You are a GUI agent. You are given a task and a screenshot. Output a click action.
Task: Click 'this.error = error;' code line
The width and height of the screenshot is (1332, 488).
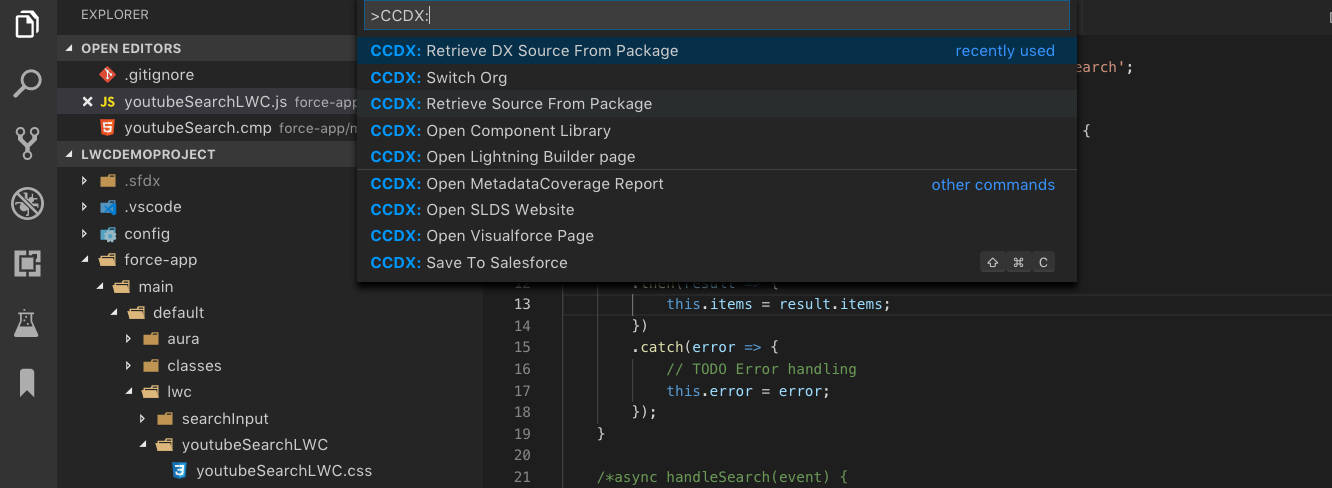pyautogui.click(x=748, y=391)
